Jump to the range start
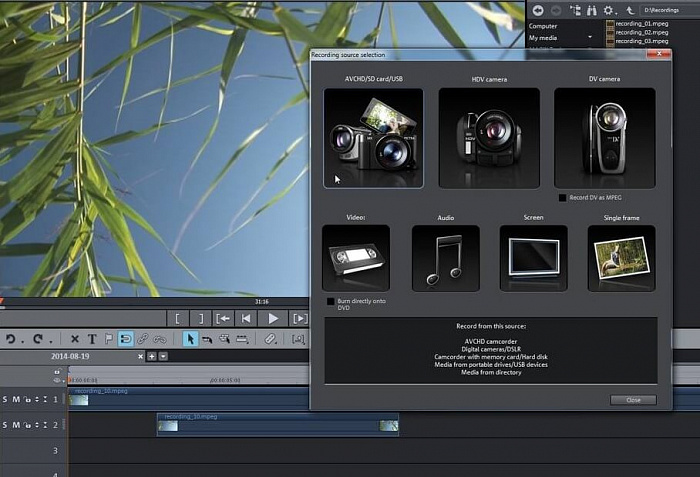The image size is (700, 477). pos(223,319)
